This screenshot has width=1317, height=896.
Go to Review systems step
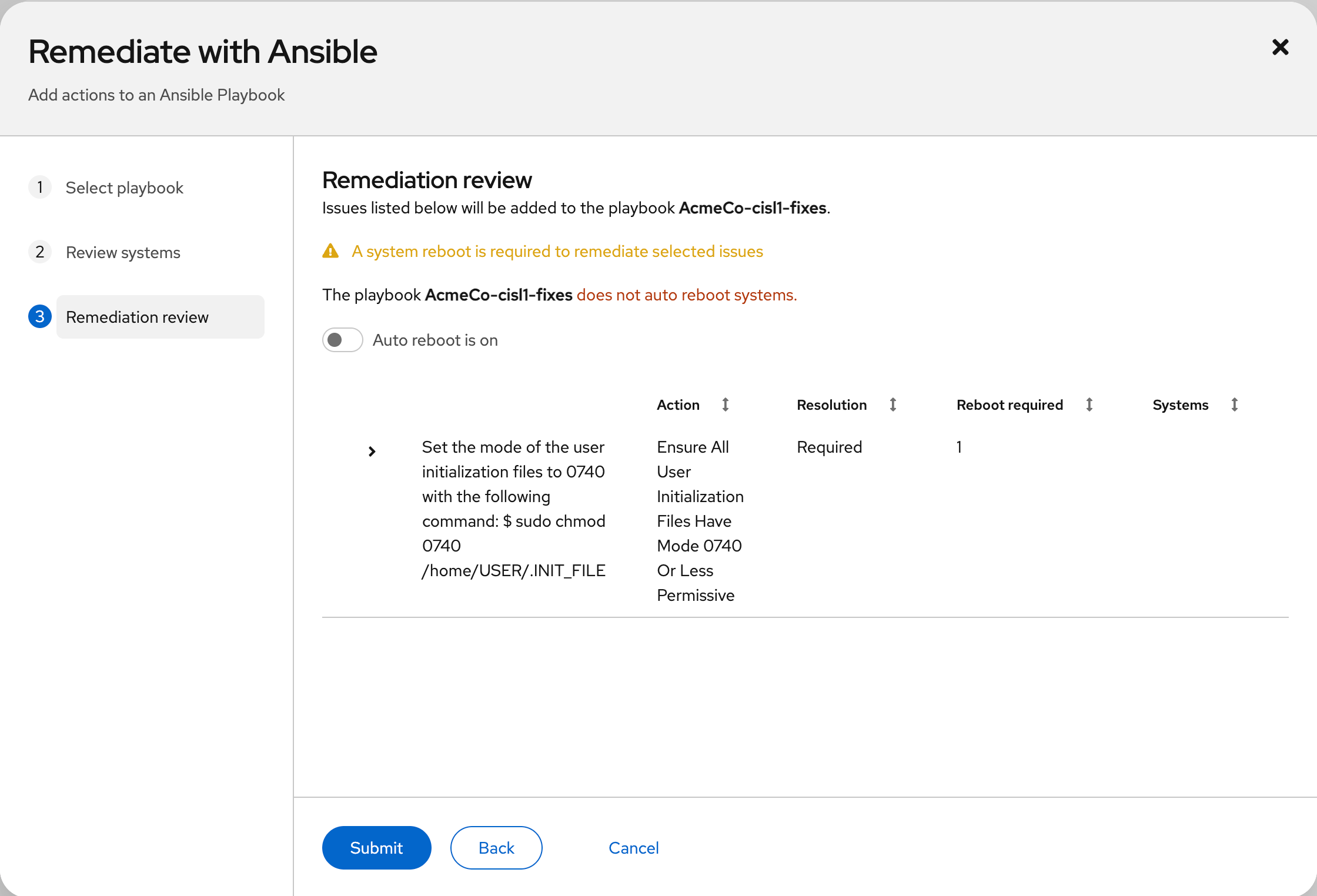click(123, 252)
